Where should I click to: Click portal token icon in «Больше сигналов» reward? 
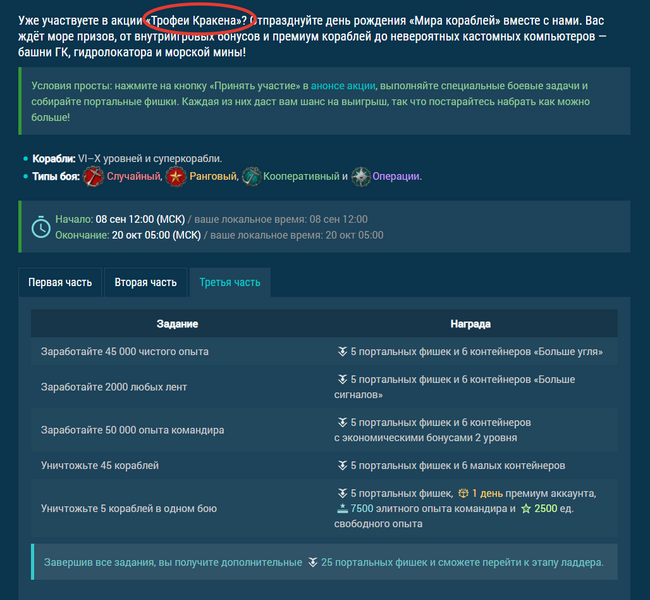342,380
